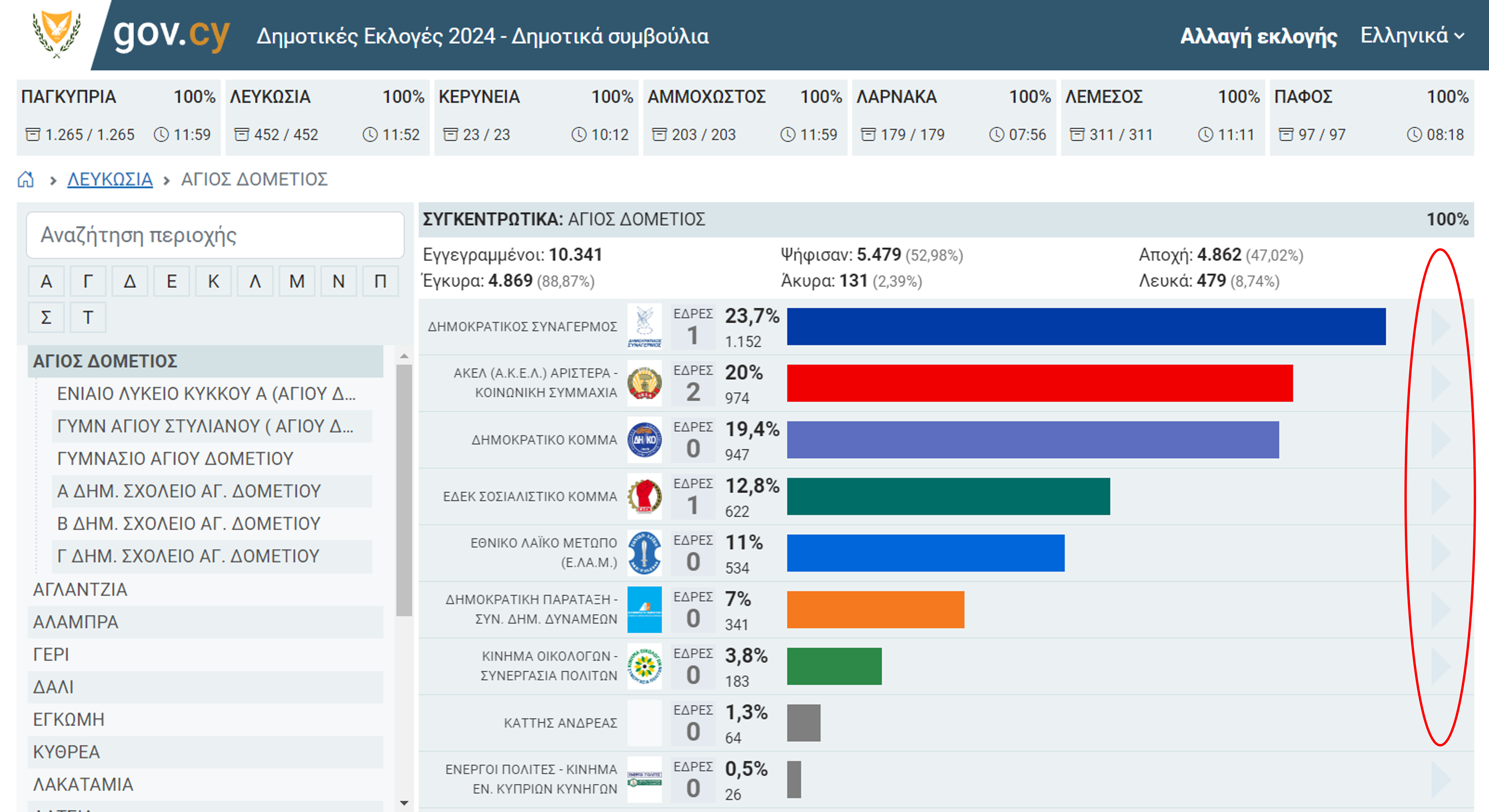The width and height of the screenshot is (1489, 812).
Task: Click the orange ΔΗΜΟΚΡΑΤΙΚΗ ΠΑΡΑΤΑΞΗ 7% bar
Action: [875, 610]
